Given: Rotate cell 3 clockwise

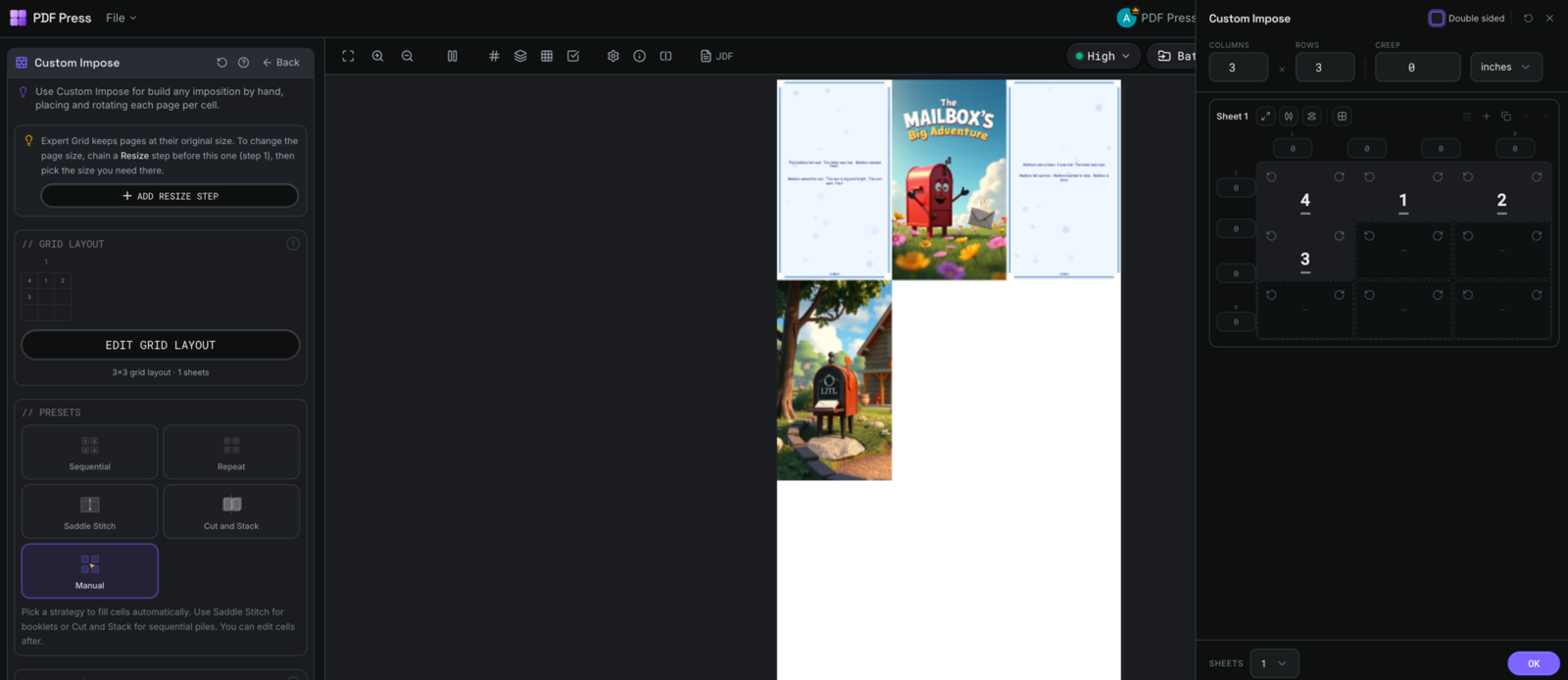Looking at the screenshot, I should click(1339, 236).
